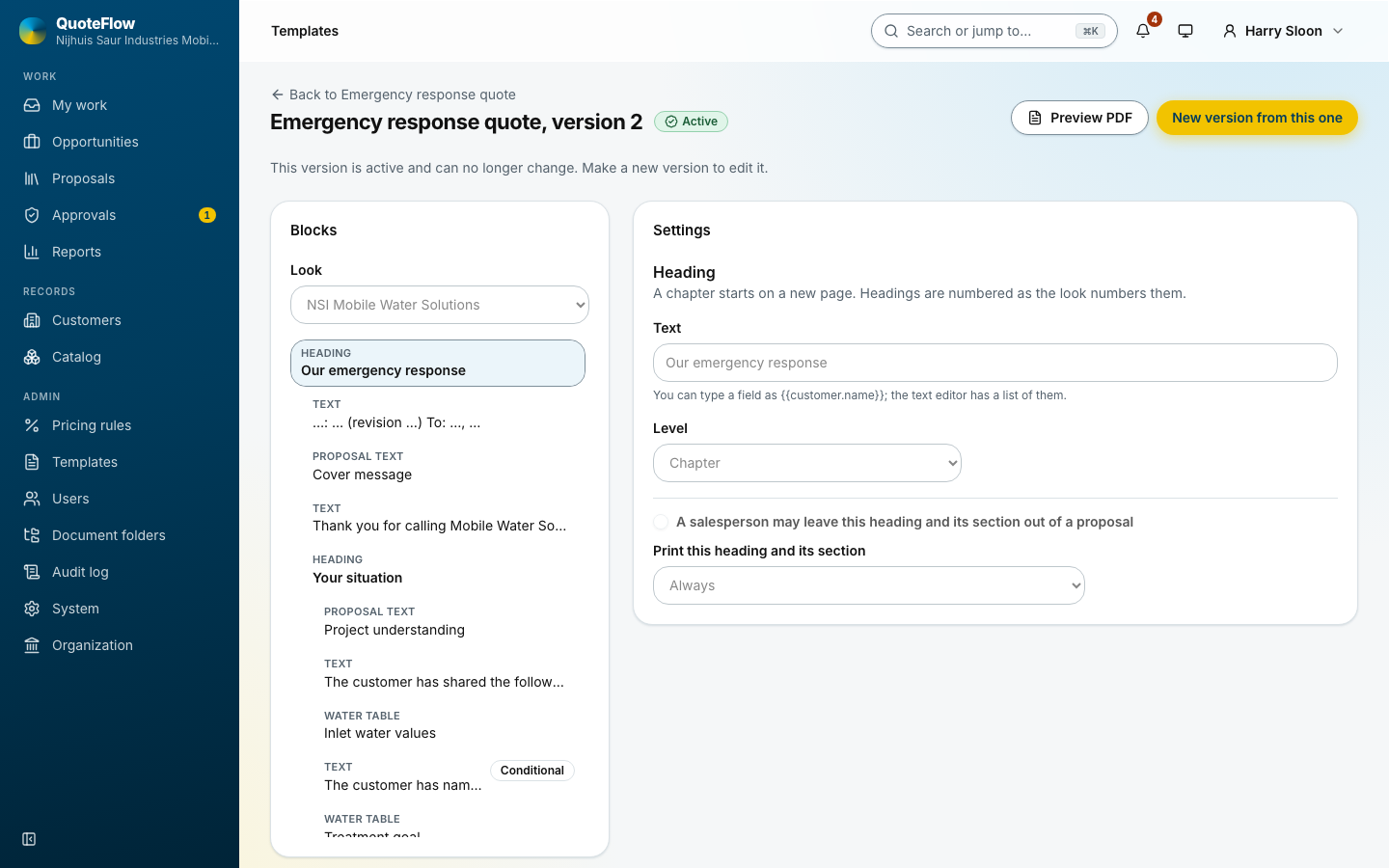Open Print this heading and its section dropdown
Viewport: 1389px width, 868px height.
coord(869,585)
